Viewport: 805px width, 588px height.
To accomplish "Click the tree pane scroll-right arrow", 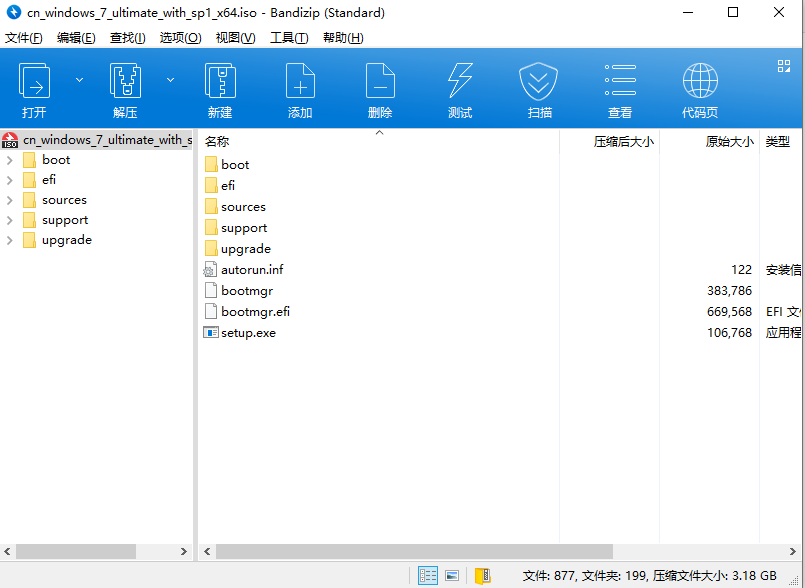I will coord(184,552).
